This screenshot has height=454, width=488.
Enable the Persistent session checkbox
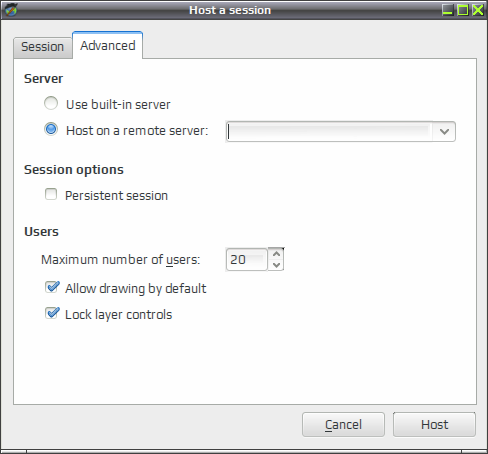click(x=51, y=194)
